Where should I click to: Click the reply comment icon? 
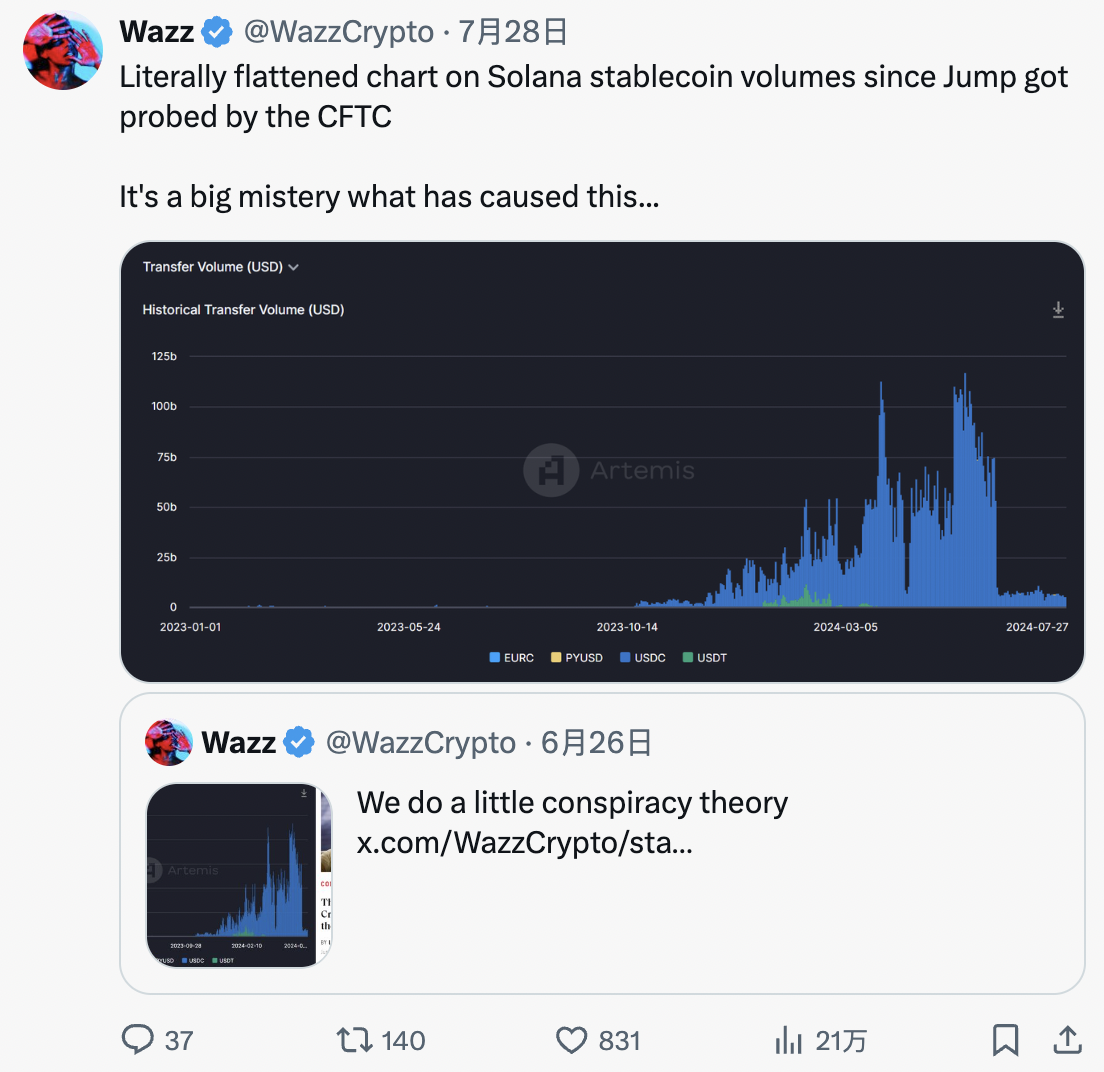coord(137,1040)
